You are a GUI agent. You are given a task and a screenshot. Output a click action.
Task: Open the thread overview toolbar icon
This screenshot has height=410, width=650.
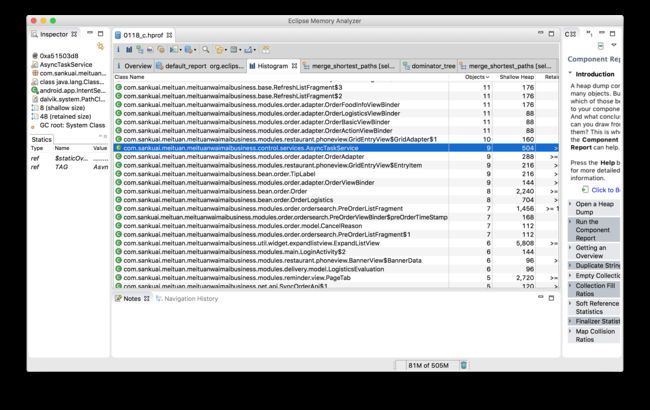161,50
